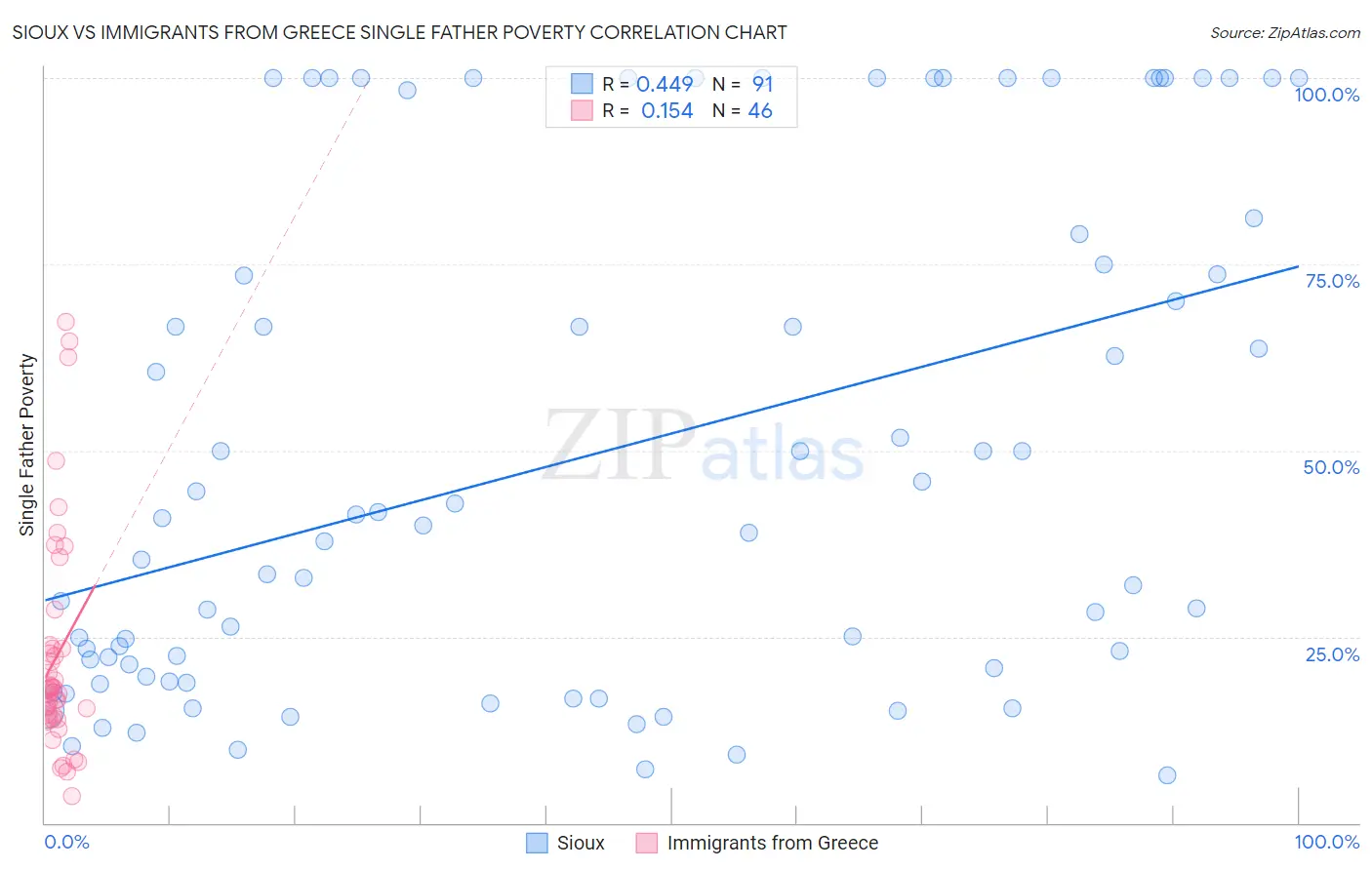Click the Single Father Poverty axis label
This screenshot has width=1372, height=870.
(26, 445)
